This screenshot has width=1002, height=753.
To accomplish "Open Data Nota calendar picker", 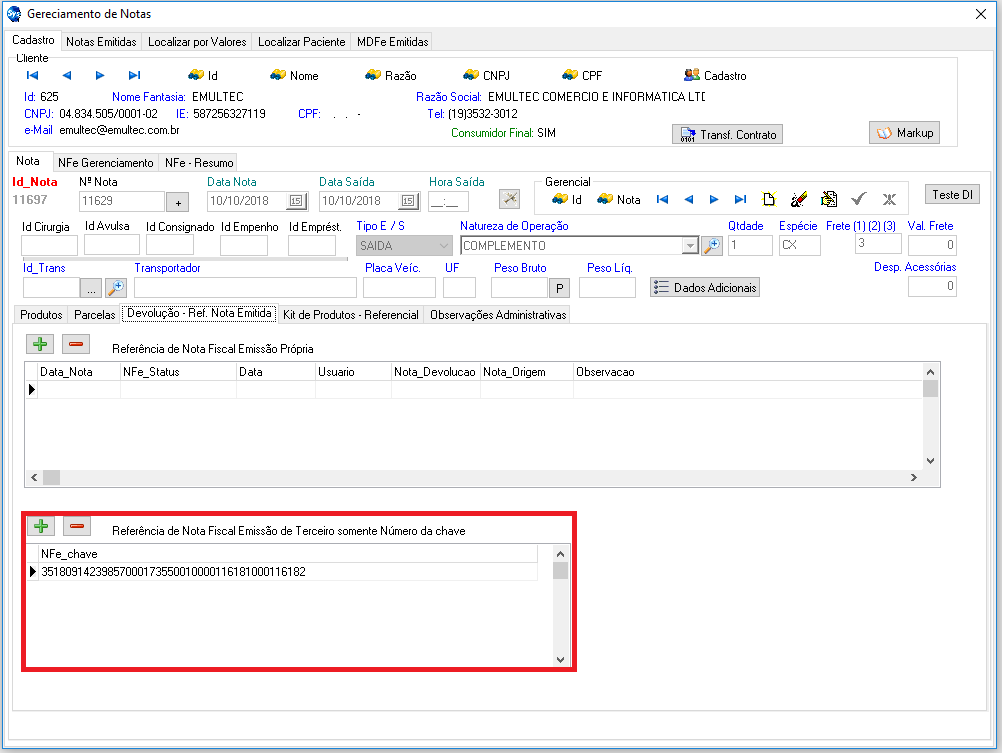I will [x=295, y=201].
